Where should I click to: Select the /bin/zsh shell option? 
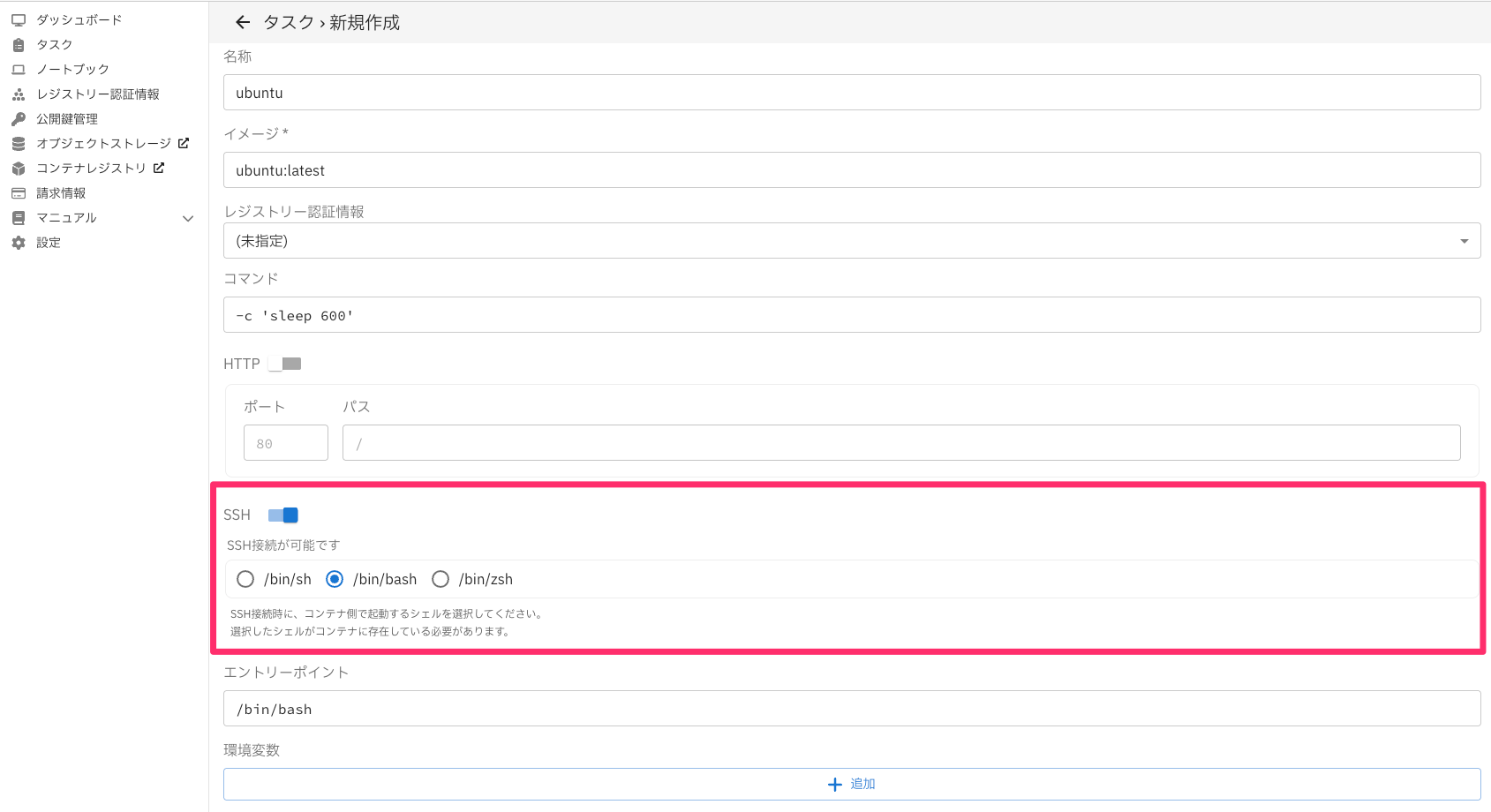coord(441,579)
